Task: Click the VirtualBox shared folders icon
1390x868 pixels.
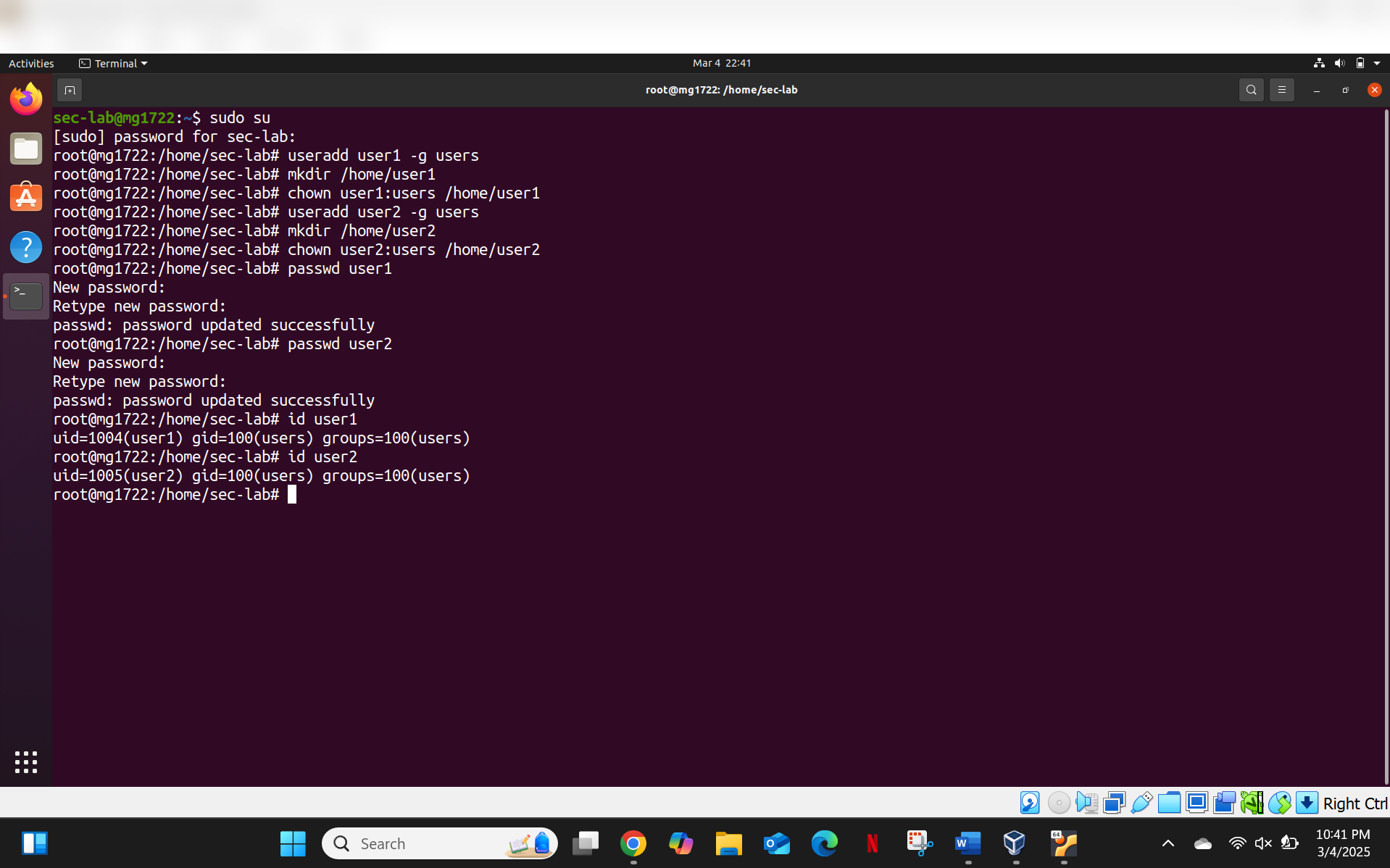Action: 1169,803
